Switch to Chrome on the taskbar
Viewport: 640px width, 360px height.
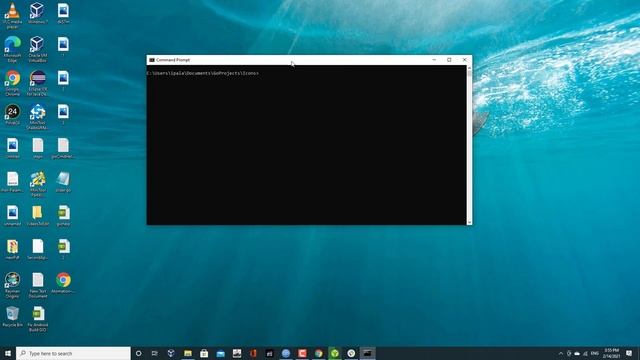tap(318, 353)
